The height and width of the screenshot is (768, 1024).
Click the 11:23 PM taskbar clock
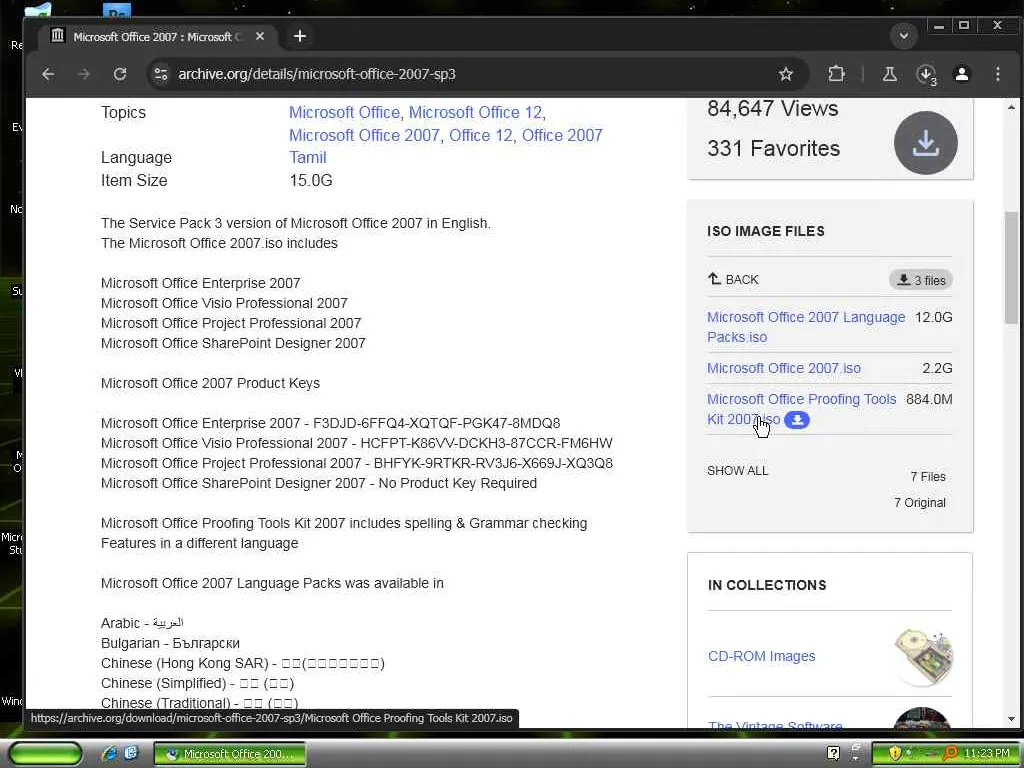[x=986, y=754]
